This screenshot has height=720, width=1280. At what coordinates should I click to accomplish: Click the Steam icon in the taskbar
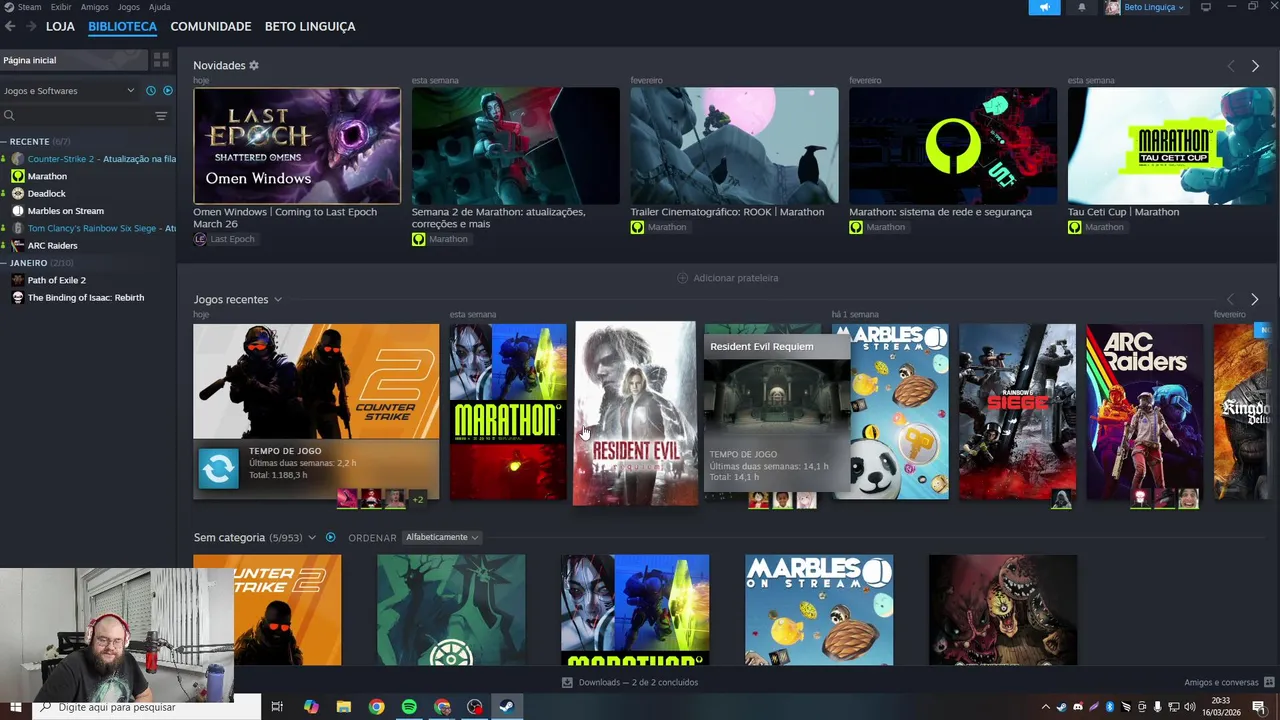(507, 707)
